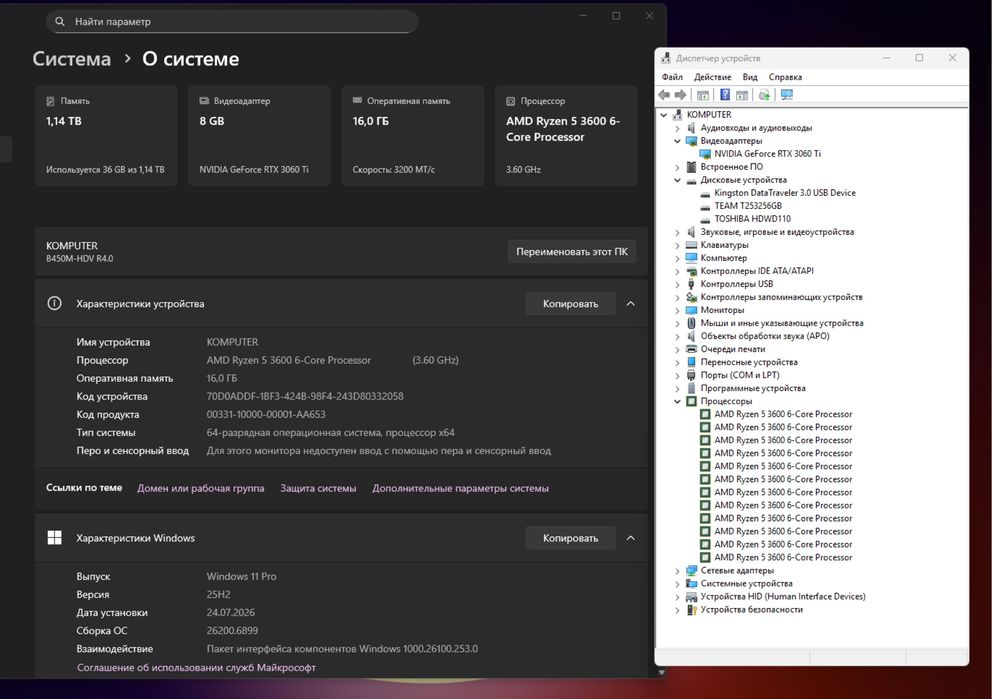Click the Мониторы category icon
Image resolution: width=992 pixels, height=699 pixels.
[691, 310]
